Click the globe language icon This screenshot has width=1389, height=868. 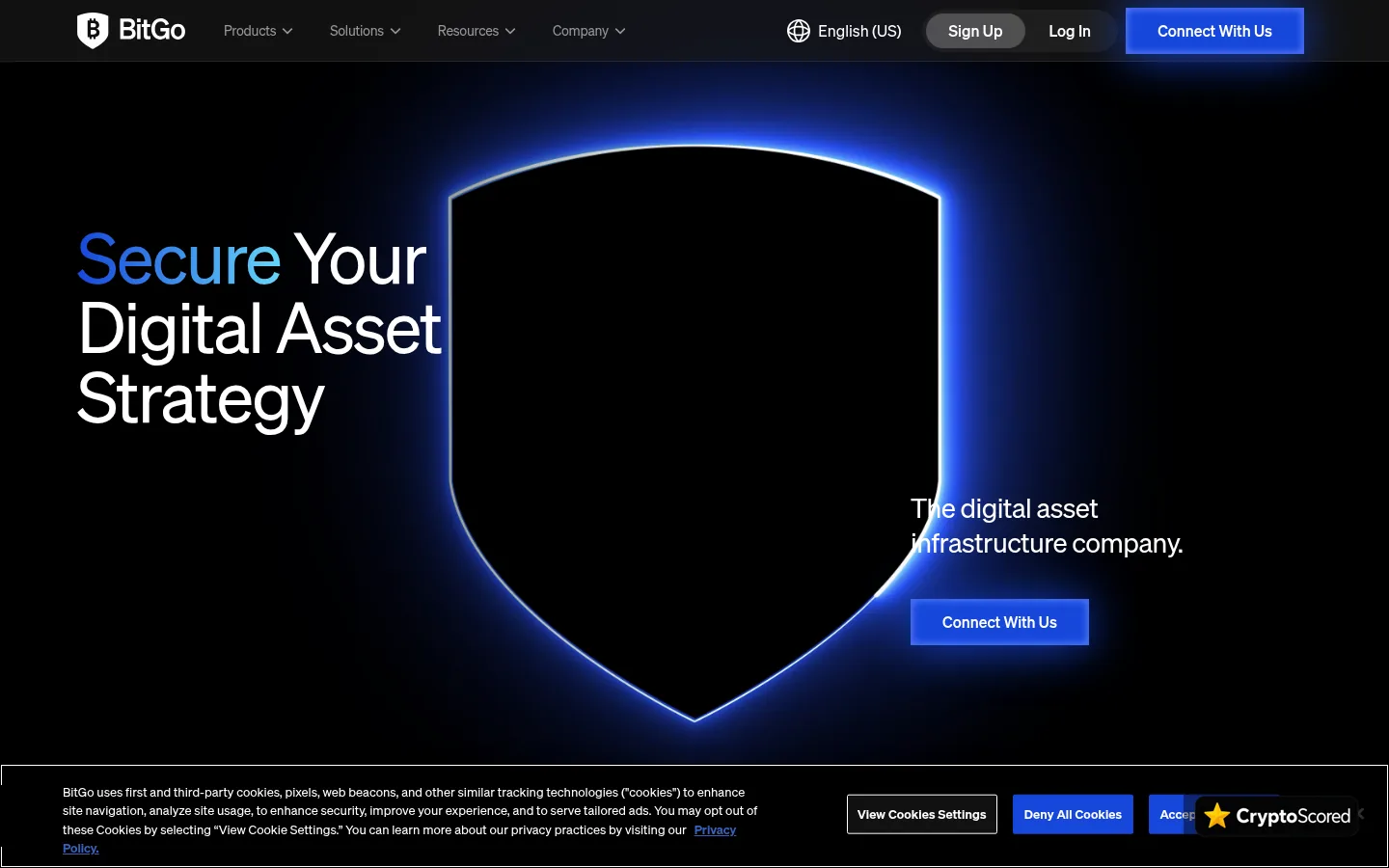coord(799,31)
